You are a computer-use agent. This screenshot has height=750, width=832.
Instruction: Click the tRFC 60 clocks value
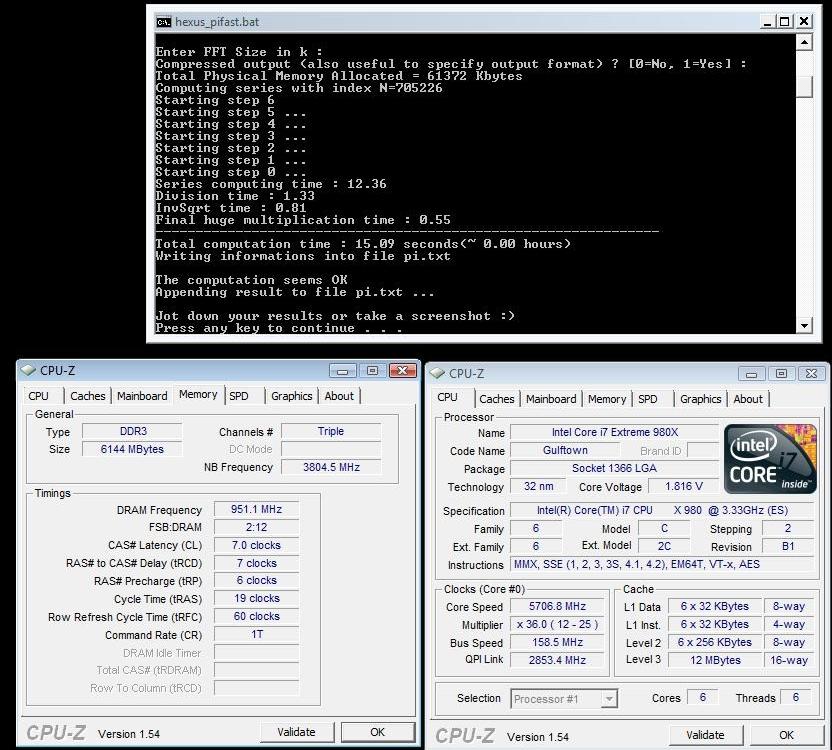point(257,616)
